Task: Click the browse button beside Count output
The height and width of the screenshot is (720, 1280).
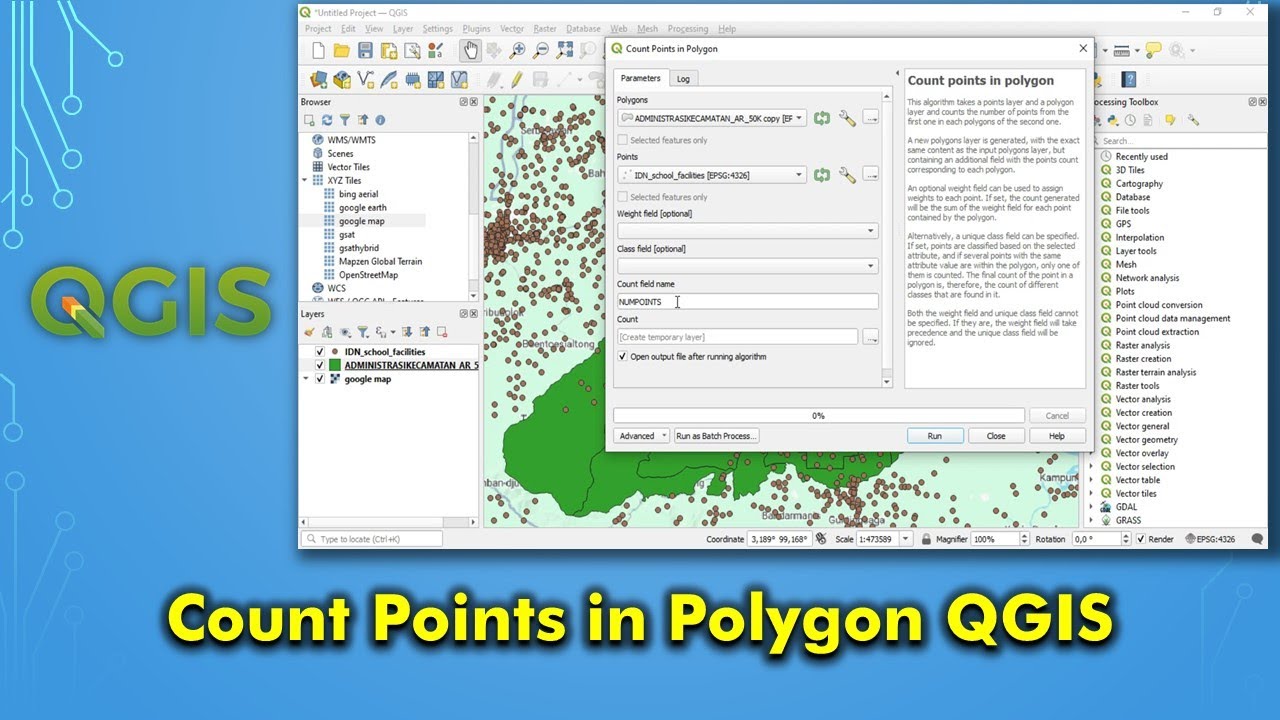Action: click(x=871, y=337)
